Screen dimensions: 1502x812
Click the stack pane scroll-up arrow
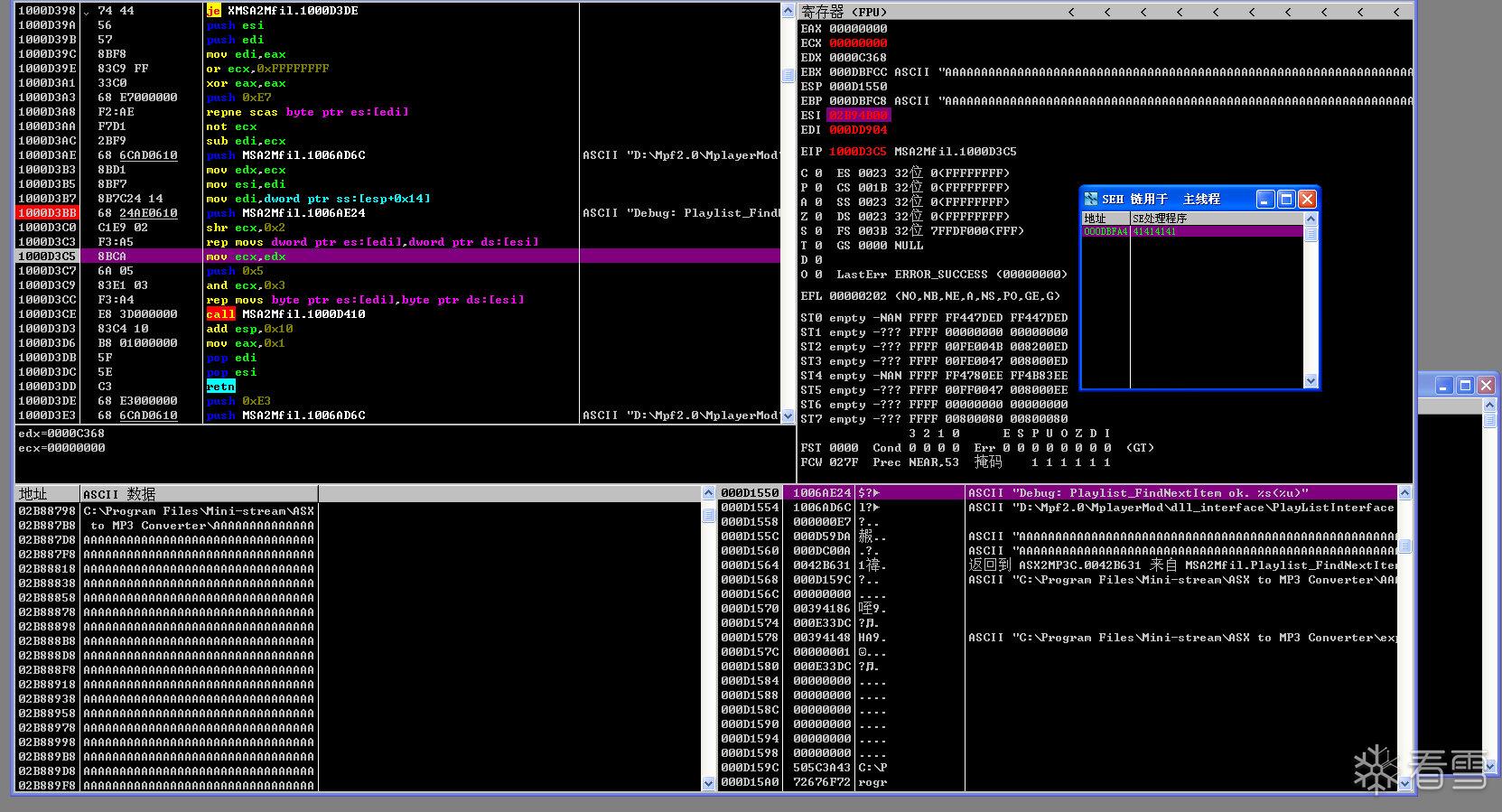pyautogui.click(x=1404, y=493)
